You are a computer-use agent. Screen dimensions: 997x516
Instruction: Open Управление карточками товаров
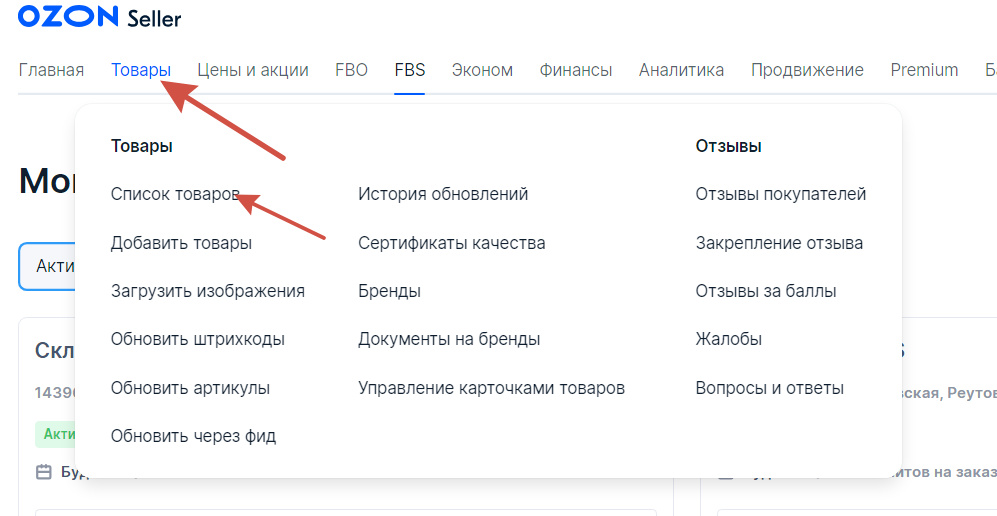pos(492,388)
